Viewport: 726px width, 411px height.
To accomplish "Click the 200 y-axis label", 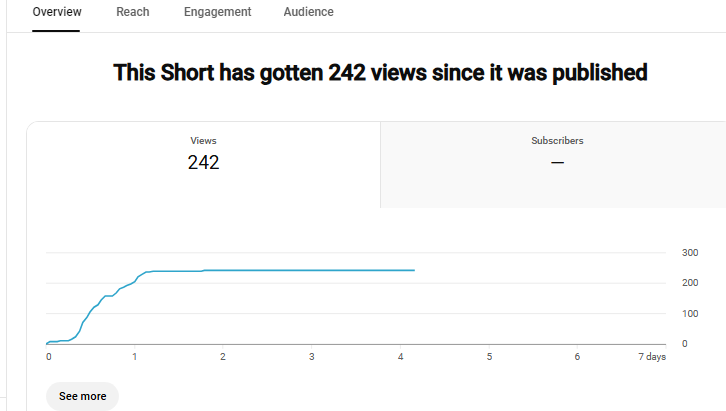I will 690,283.
